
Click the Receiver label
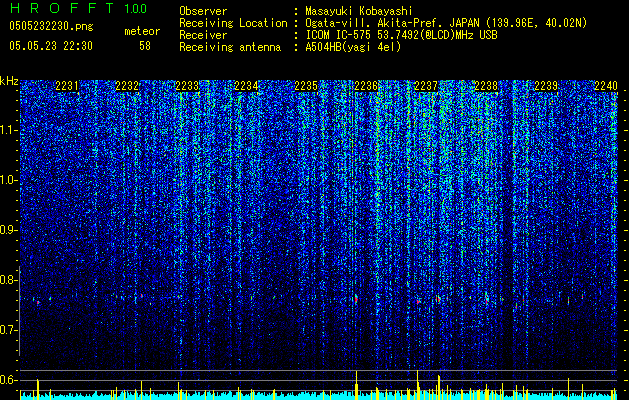203,35
